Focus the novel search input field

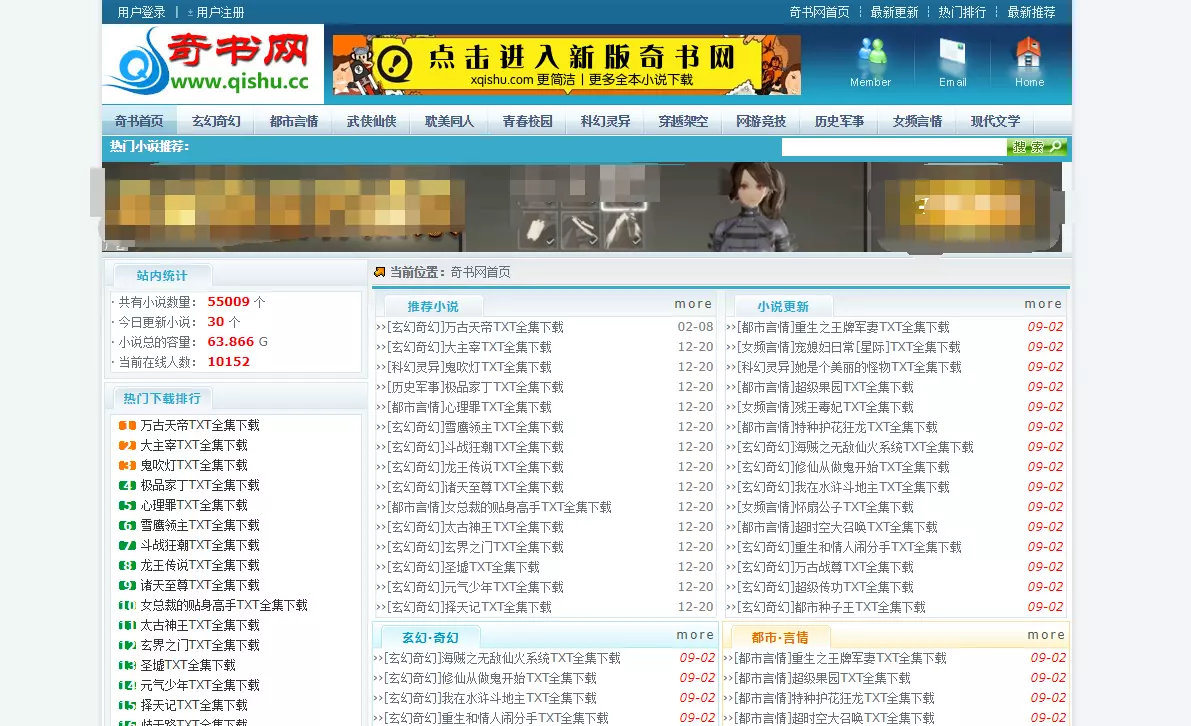tap(894, 147)
